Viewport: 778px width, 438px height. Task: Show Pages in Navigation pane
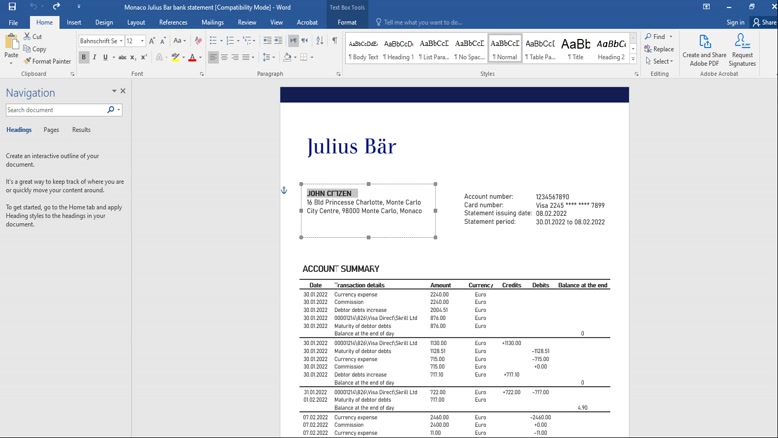(51, 129)
